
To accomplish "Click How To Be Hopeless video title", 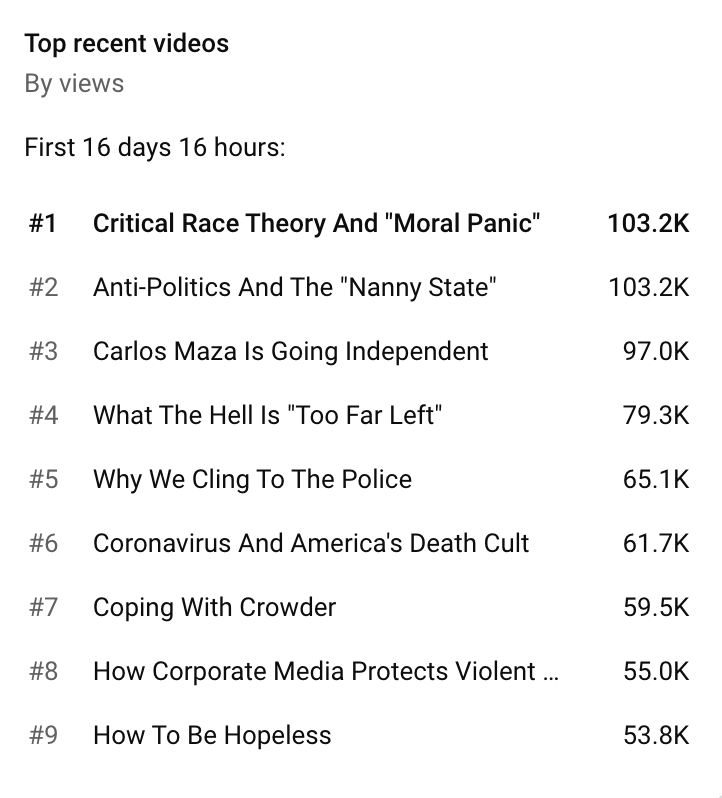I will (212, 735).
